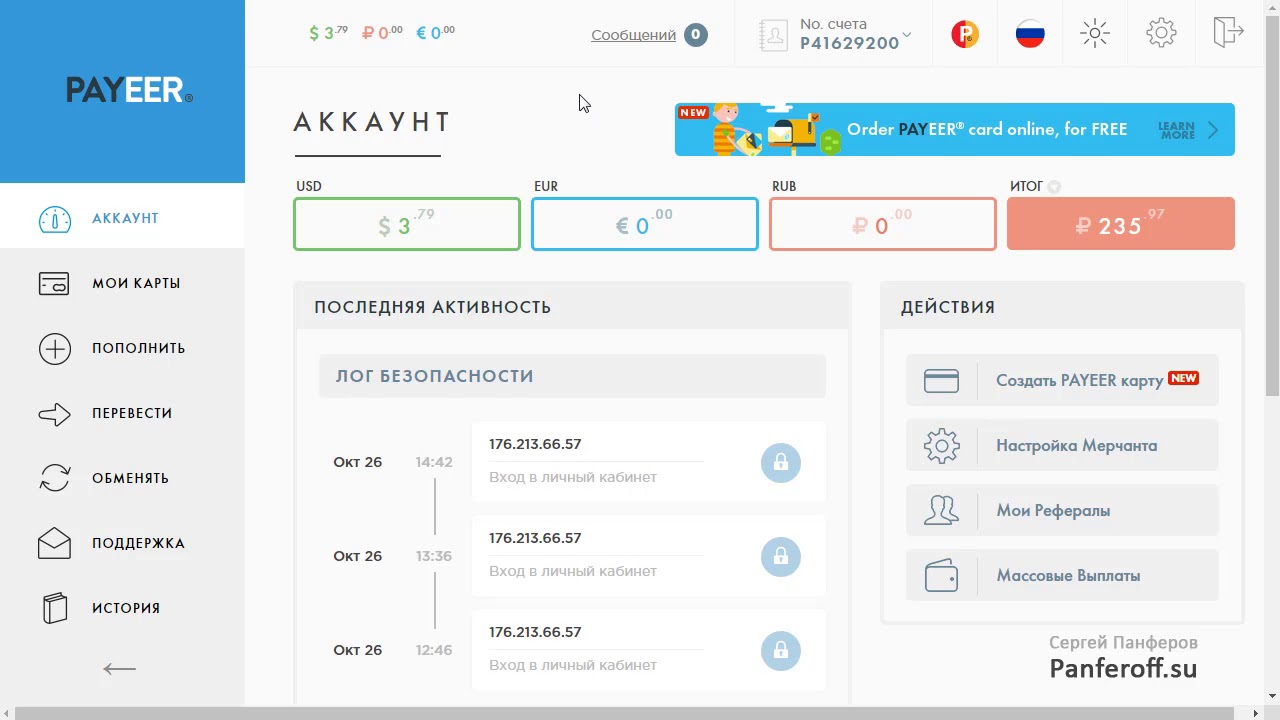Open Мои карты card icon
1280x720 pixels.
54,284
